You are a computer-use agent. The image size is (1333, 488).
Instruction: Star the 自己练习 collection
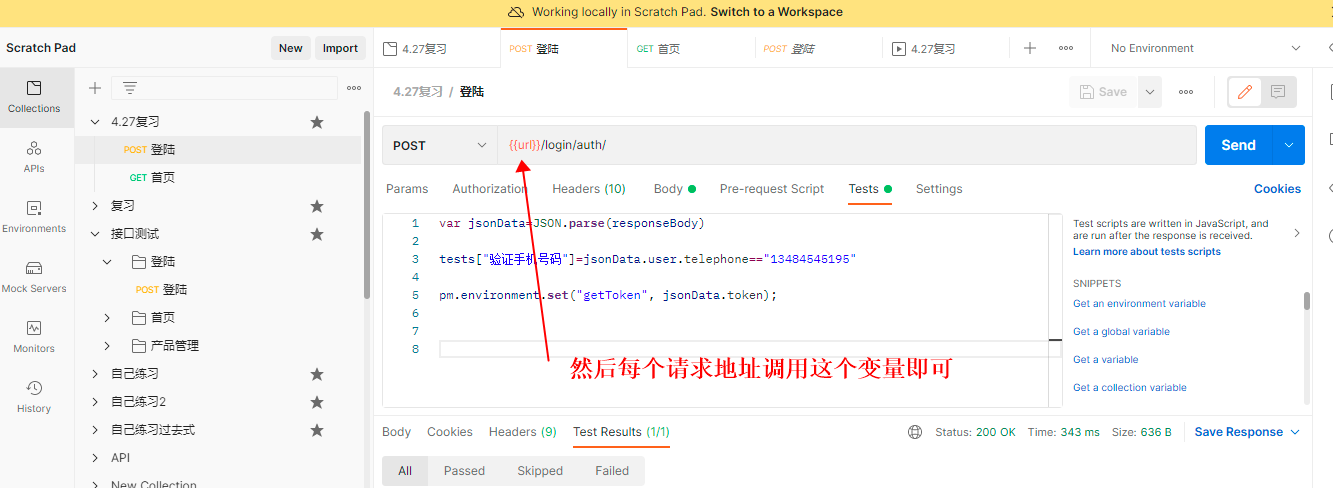(x=317, y=374)
